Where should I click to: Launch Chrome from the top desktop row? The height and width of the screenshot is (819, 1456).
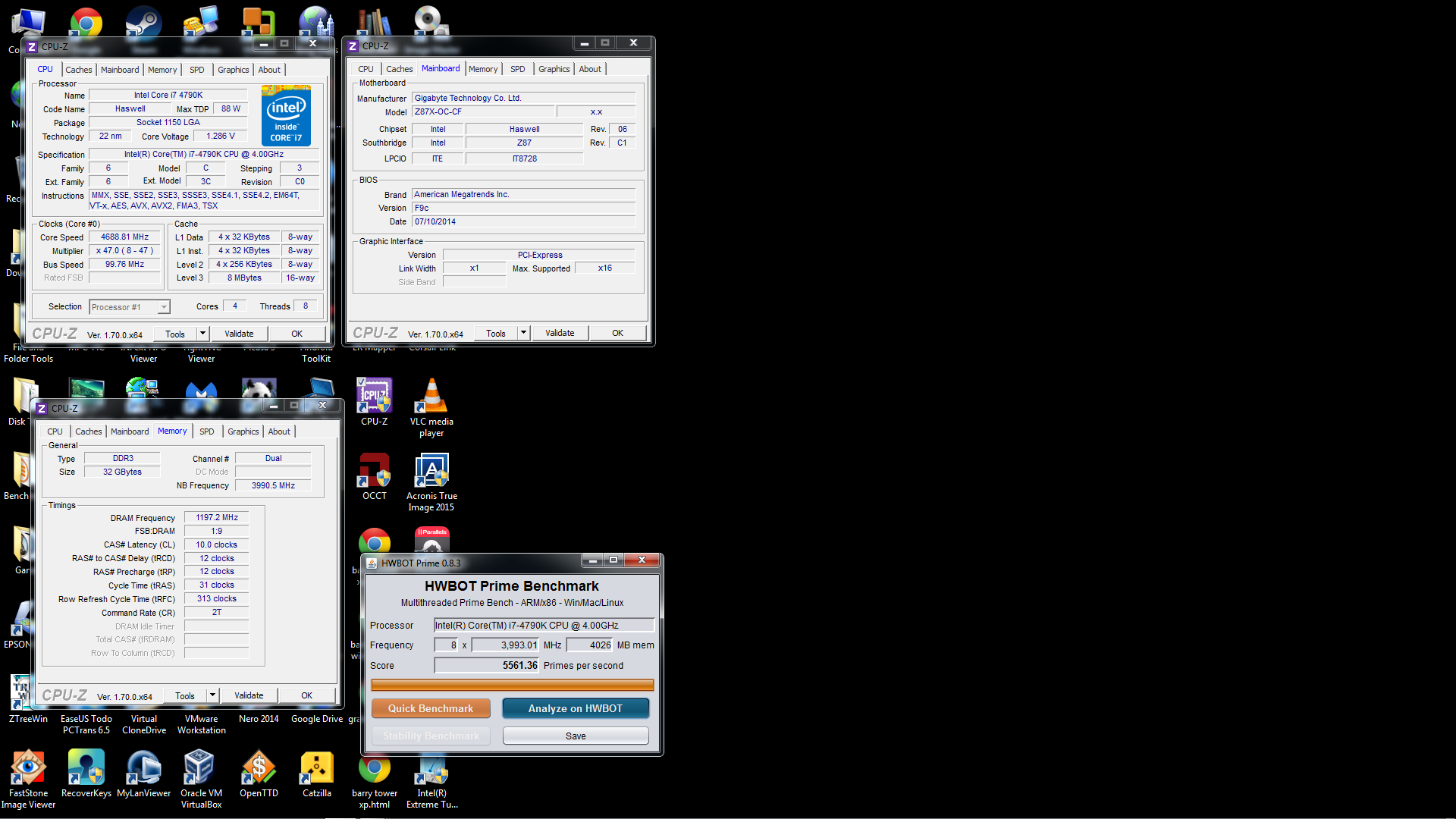[86, 21]
